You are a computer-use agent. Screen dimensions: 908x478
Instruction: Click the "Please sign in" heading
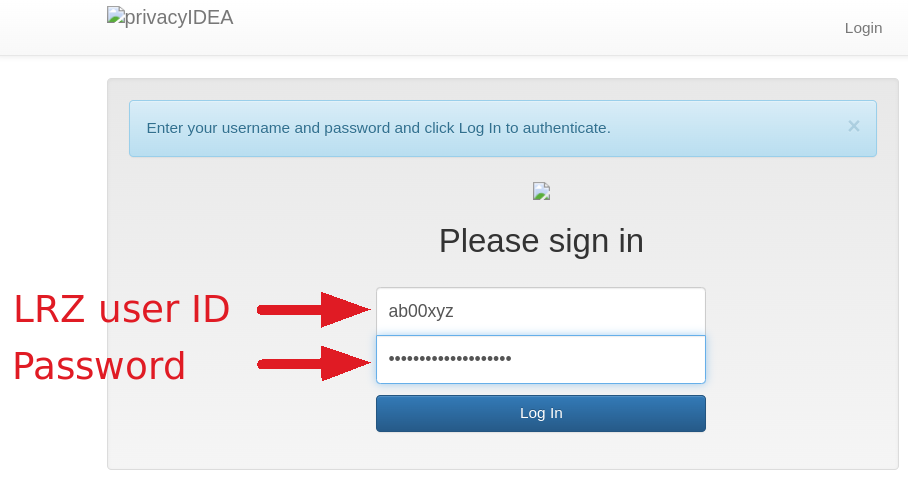point(541,241)
